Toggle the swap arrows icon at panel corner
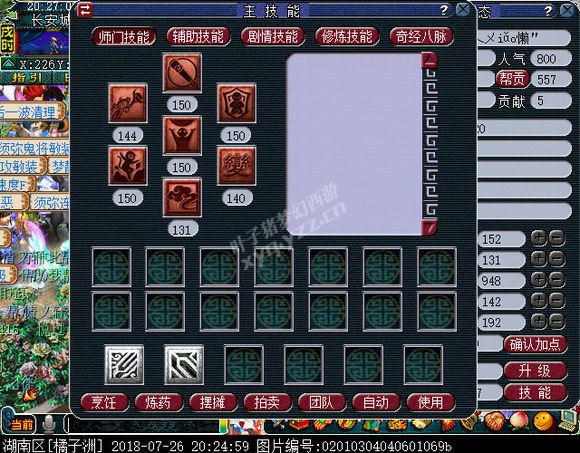The height and width of the screenshot is (453, 580). pyautogui.click(x=85, y=10)
